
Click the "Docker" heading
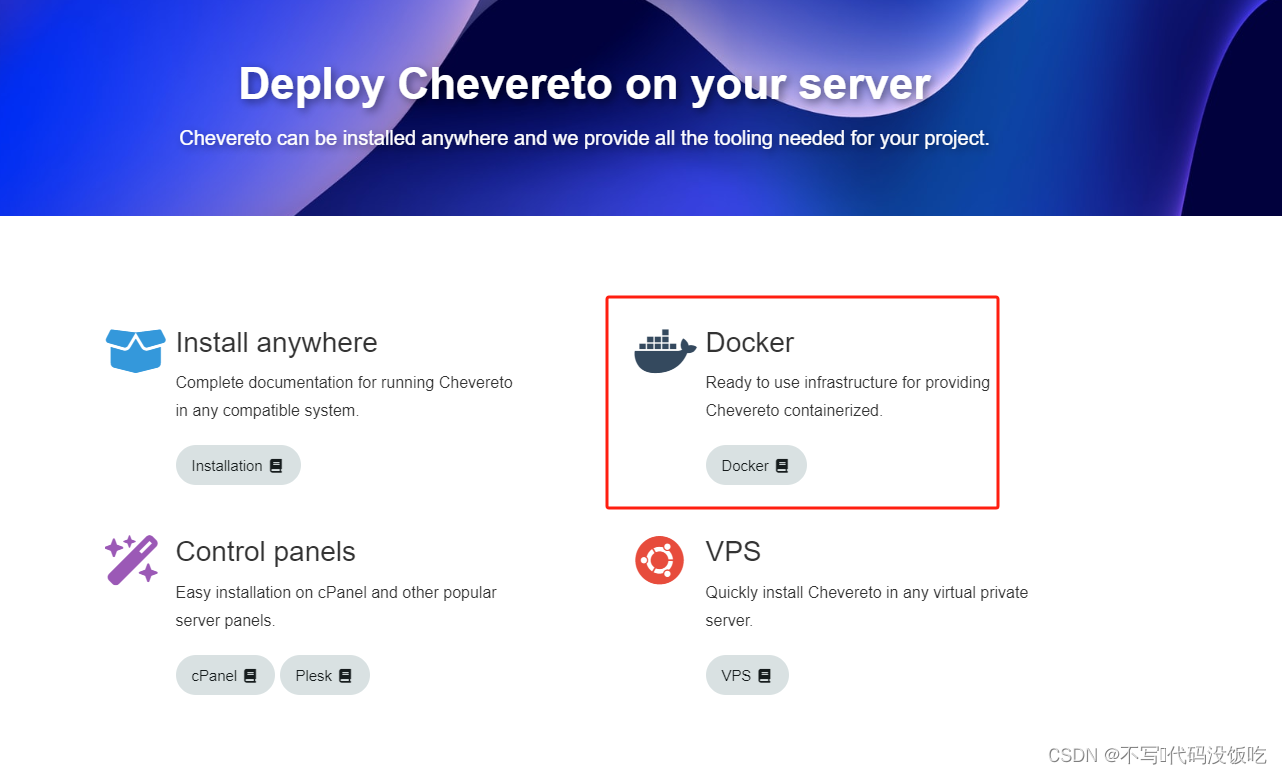750,342
